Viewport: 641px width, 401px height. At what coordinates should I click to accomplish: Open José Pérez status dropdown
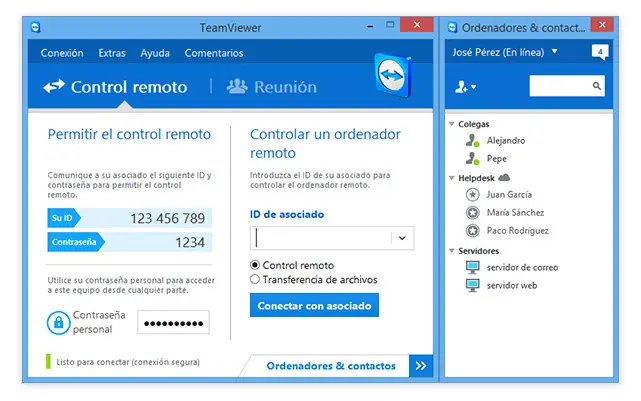[555, 52]
